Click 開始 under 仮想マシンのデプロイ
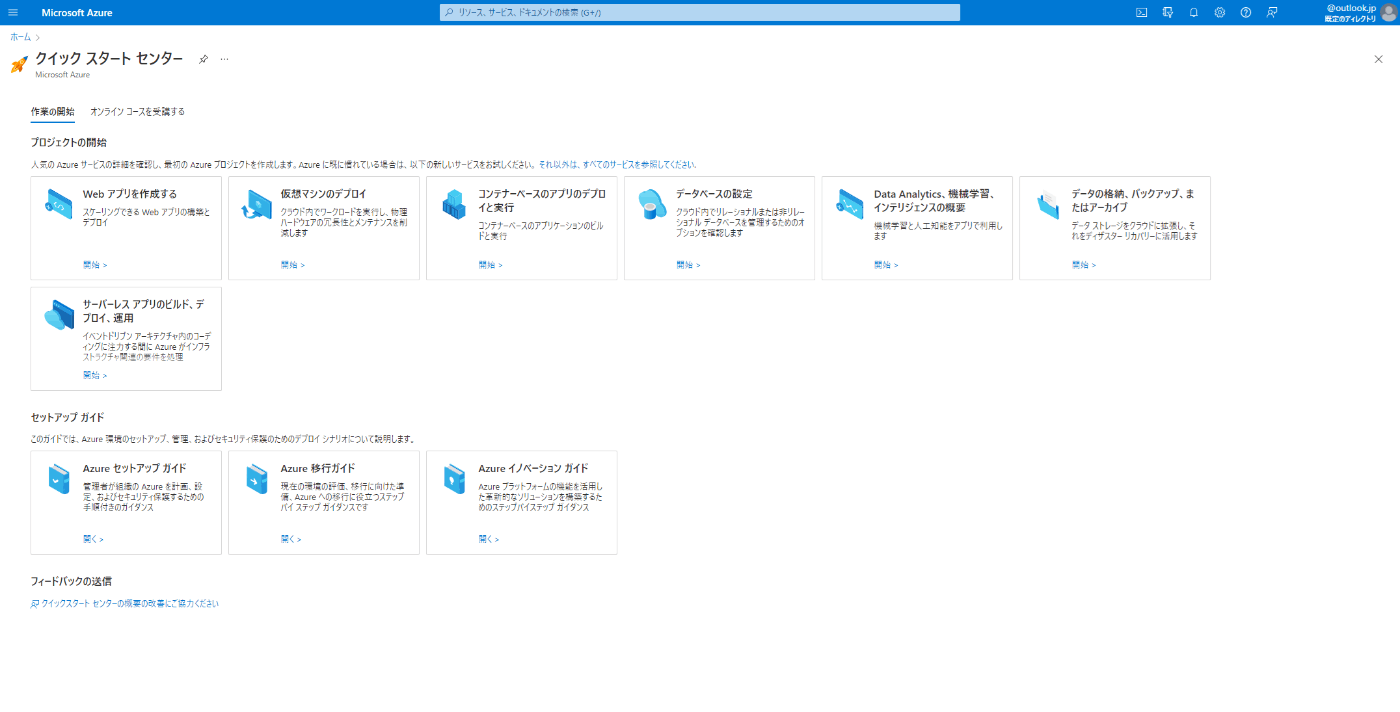The image size is (1400, 712). coord(293,265)
